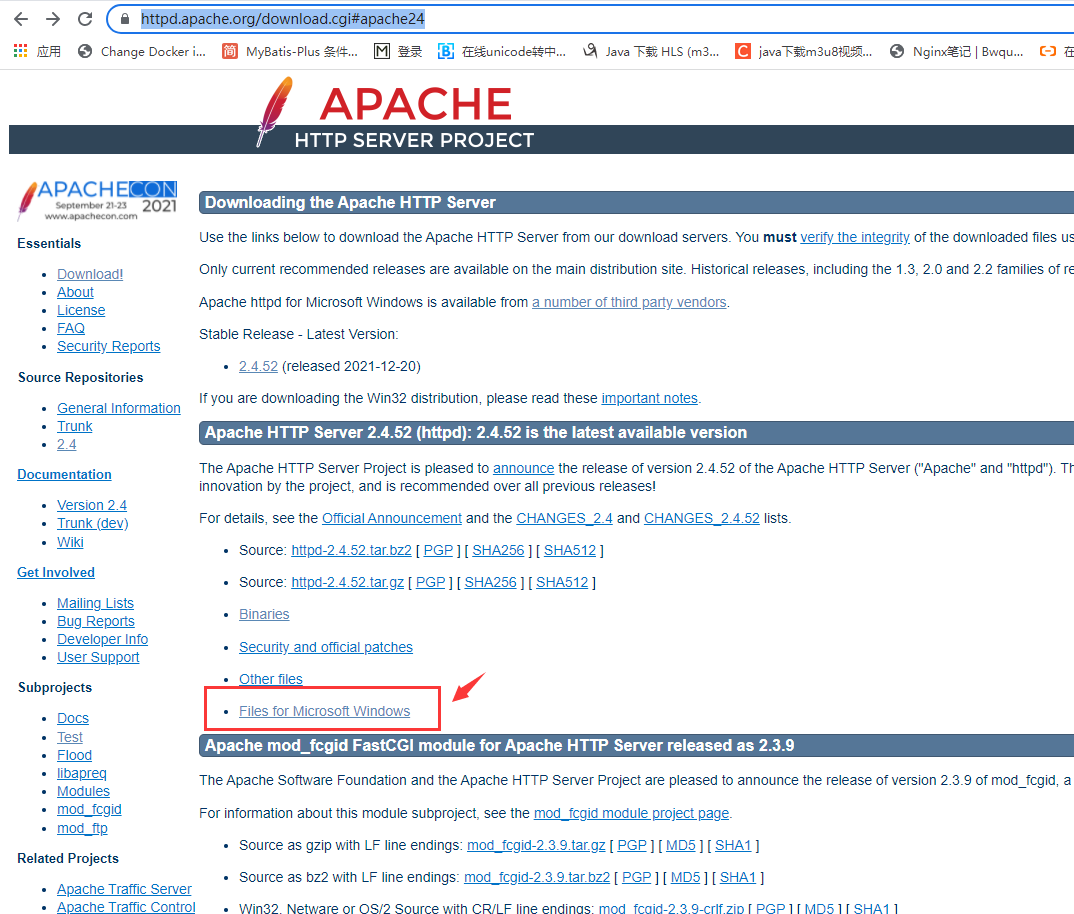
Task: Open the Documentation heading link
Action: point(64,474)
